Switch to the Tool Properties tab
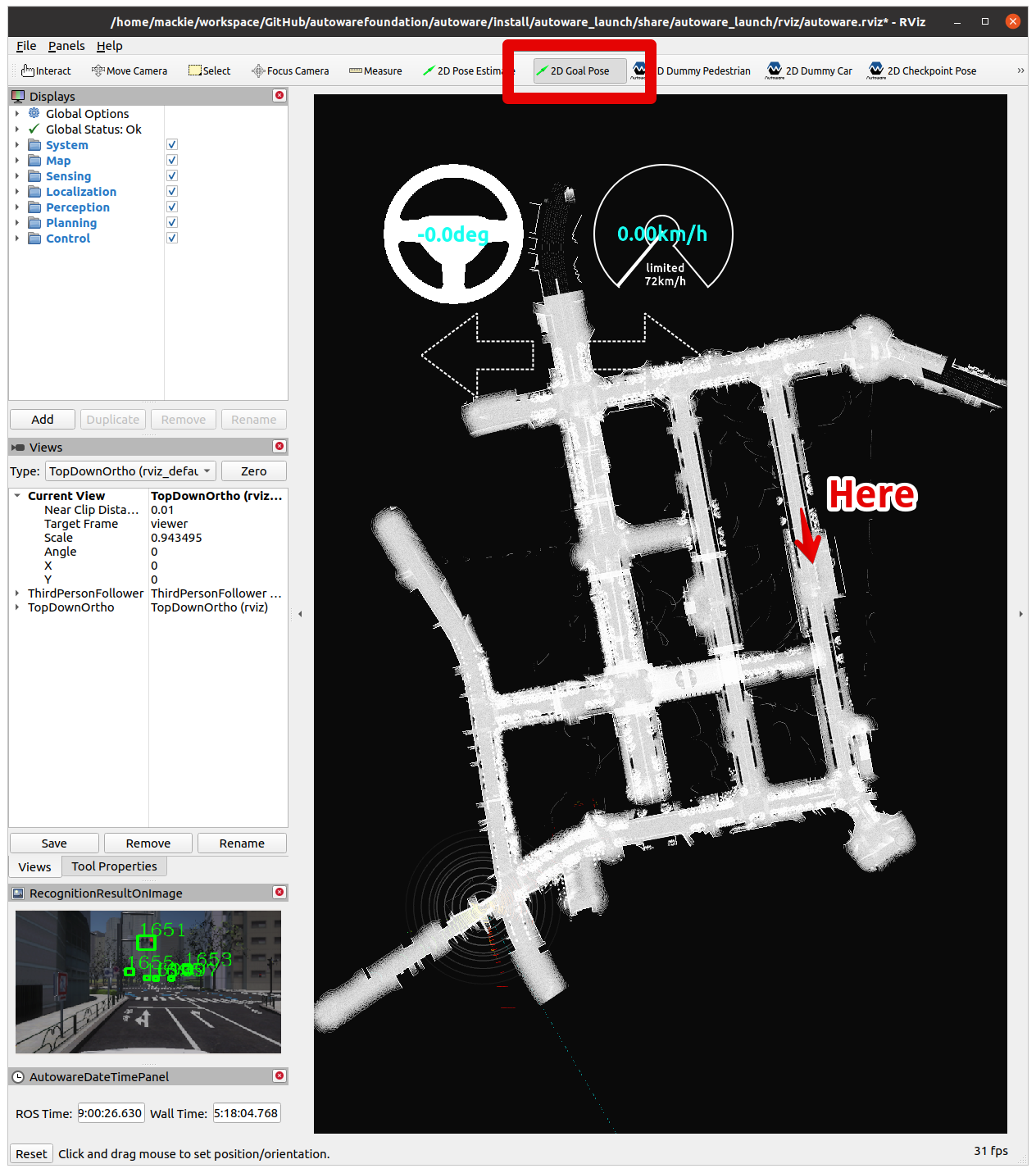Screen dimensions: 1036x1173 [114, 866]
